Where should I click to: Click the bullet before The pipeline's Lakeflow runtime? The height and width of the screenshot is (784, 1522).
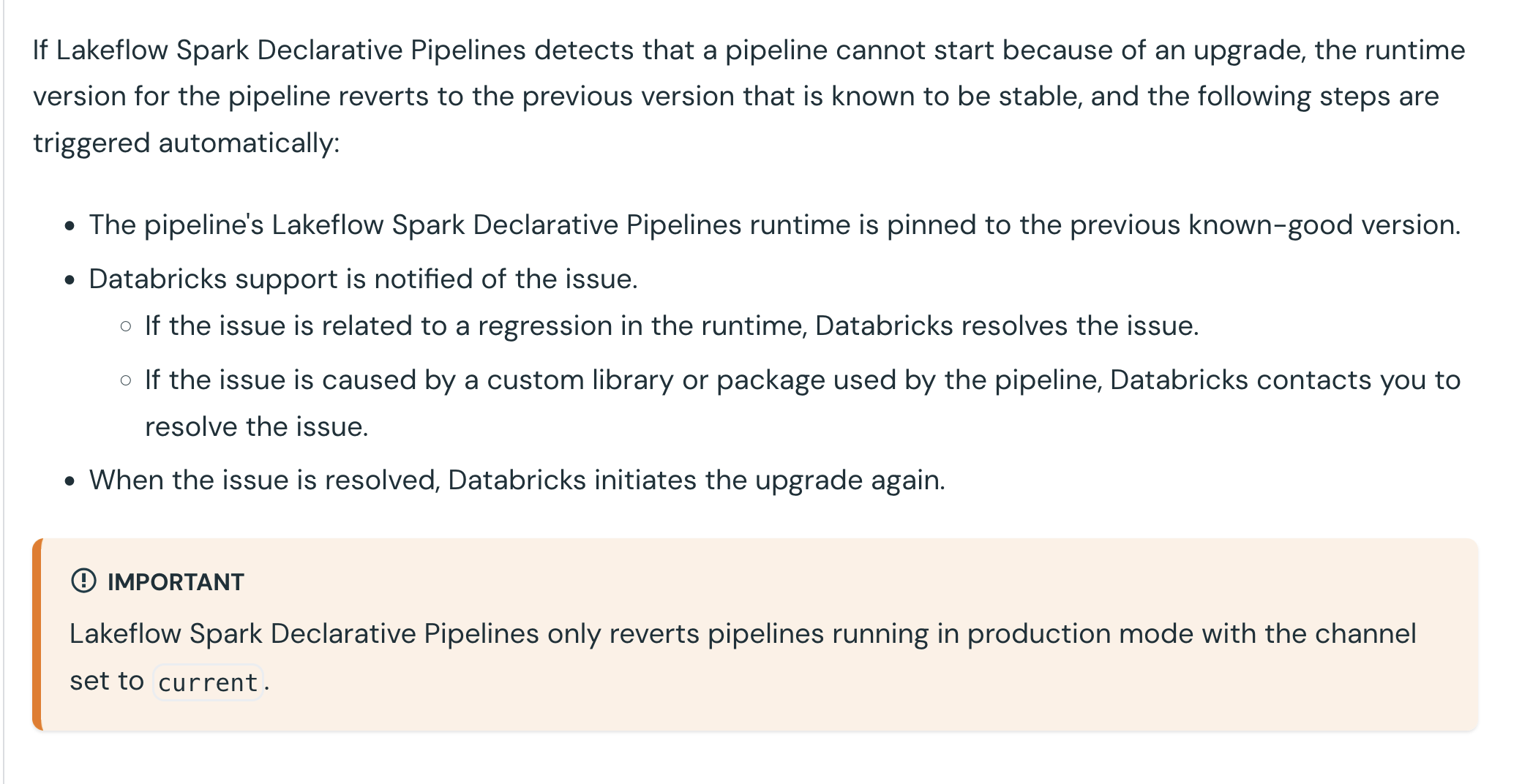pos(70,226)
